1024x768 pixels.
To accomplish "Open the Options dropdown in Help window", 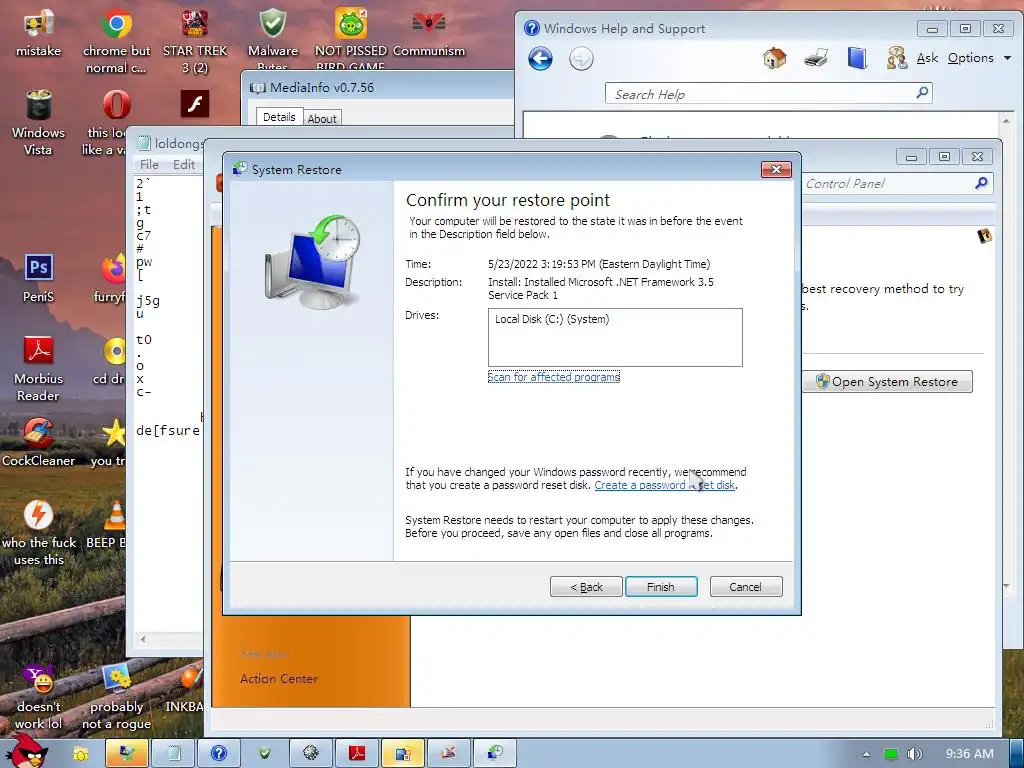I will click(979, 57).
